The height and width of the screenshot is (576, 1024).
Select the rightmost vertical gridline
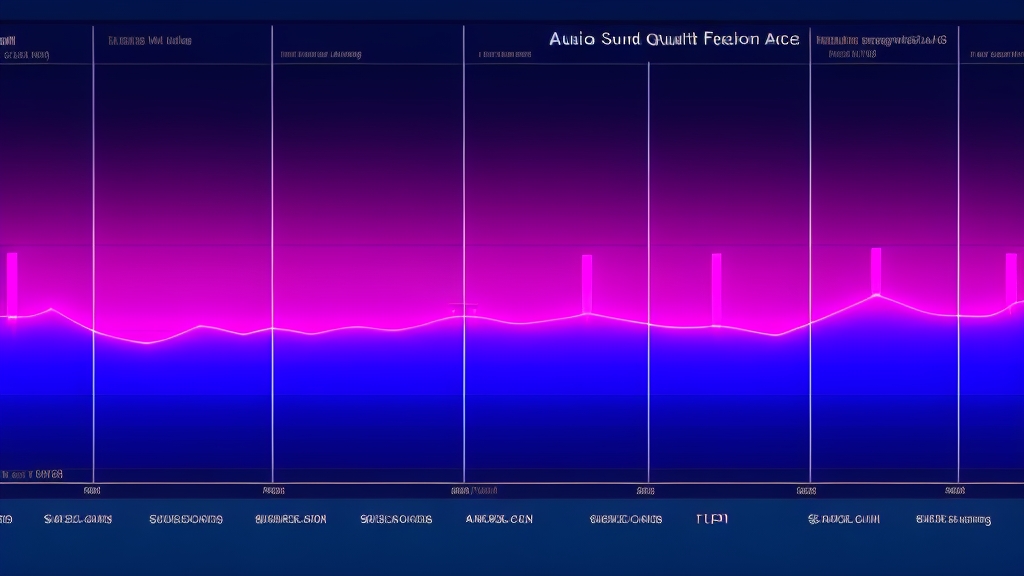958,250
